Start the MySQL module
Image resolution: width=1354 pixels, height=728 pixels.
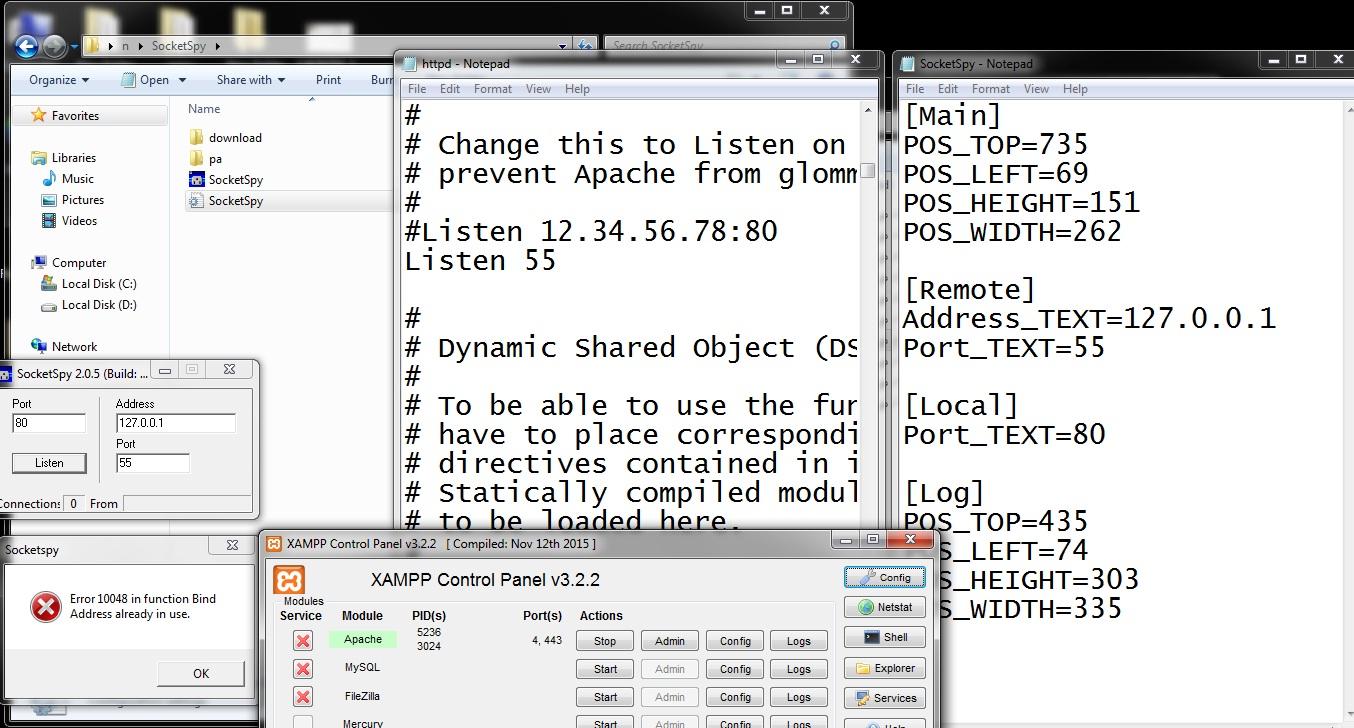point(605,669)
